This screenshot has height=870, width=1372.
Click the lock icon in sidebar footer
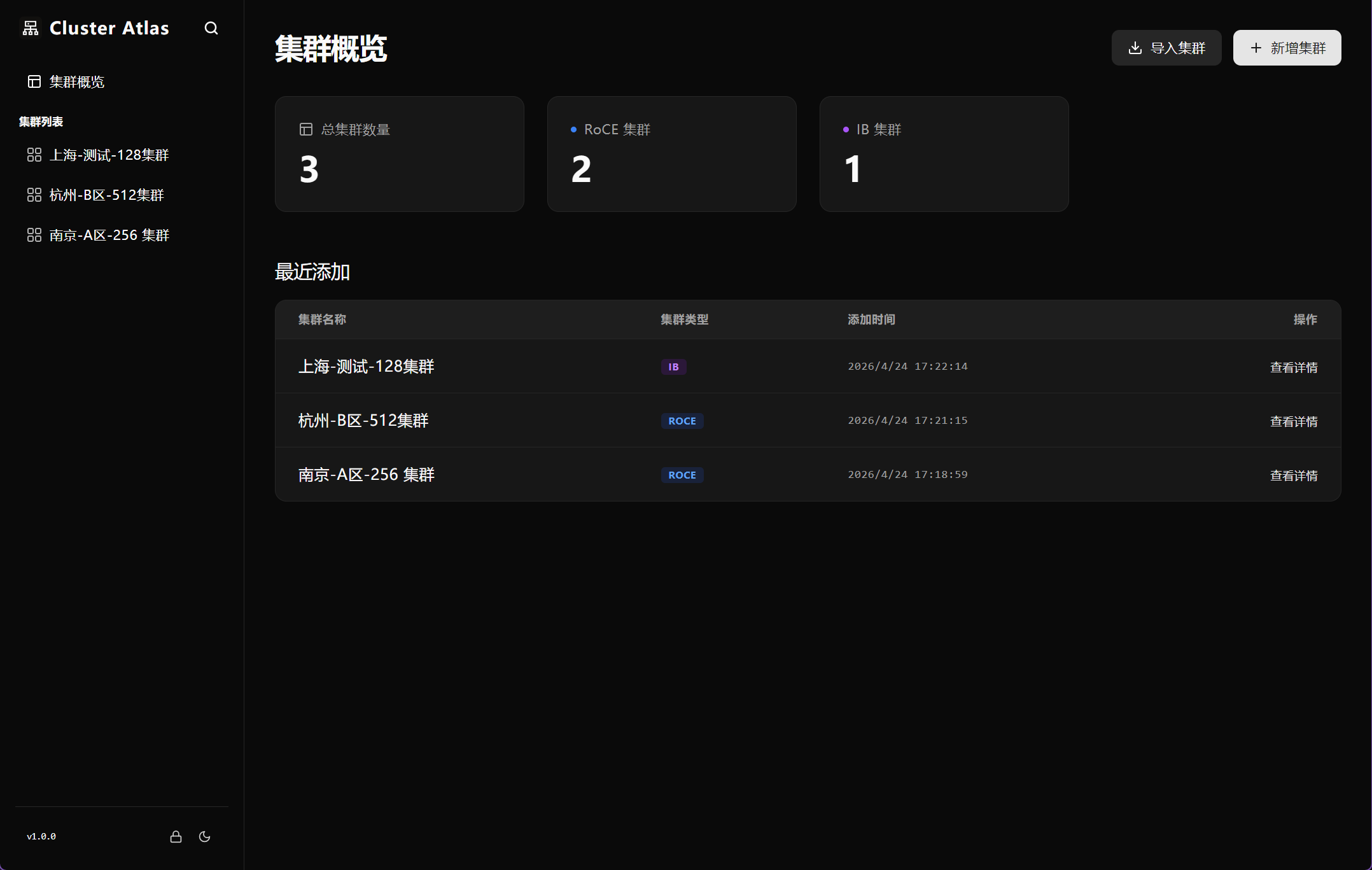click(x=176, y=836)
